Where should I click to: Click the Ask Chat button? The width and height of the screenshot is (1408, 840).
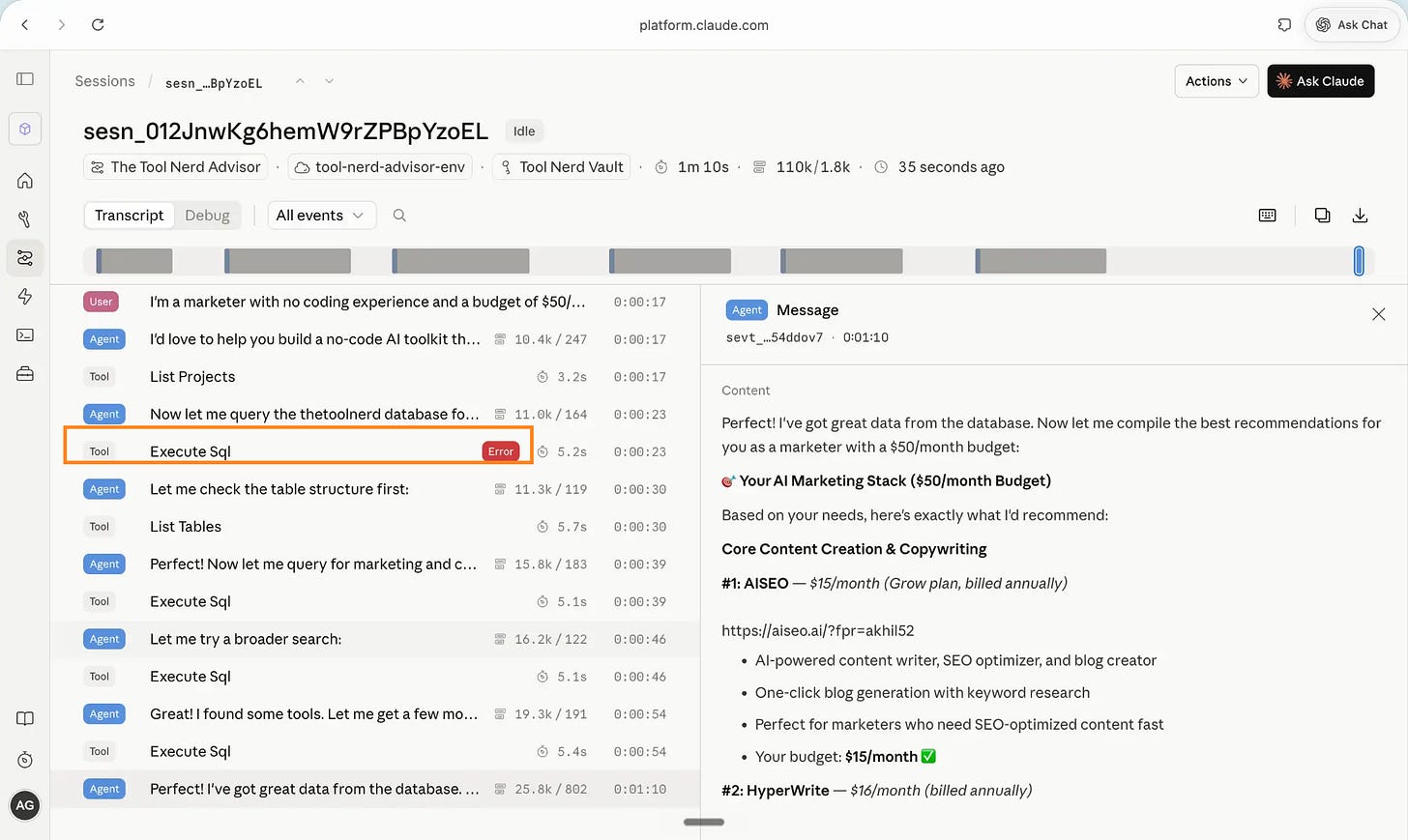pyautogui.click(x=1352, y=25)
